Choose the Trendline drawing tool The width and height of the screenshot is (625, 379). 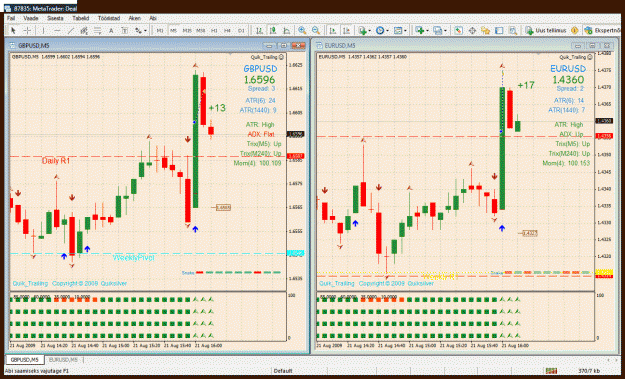[71, 31]
